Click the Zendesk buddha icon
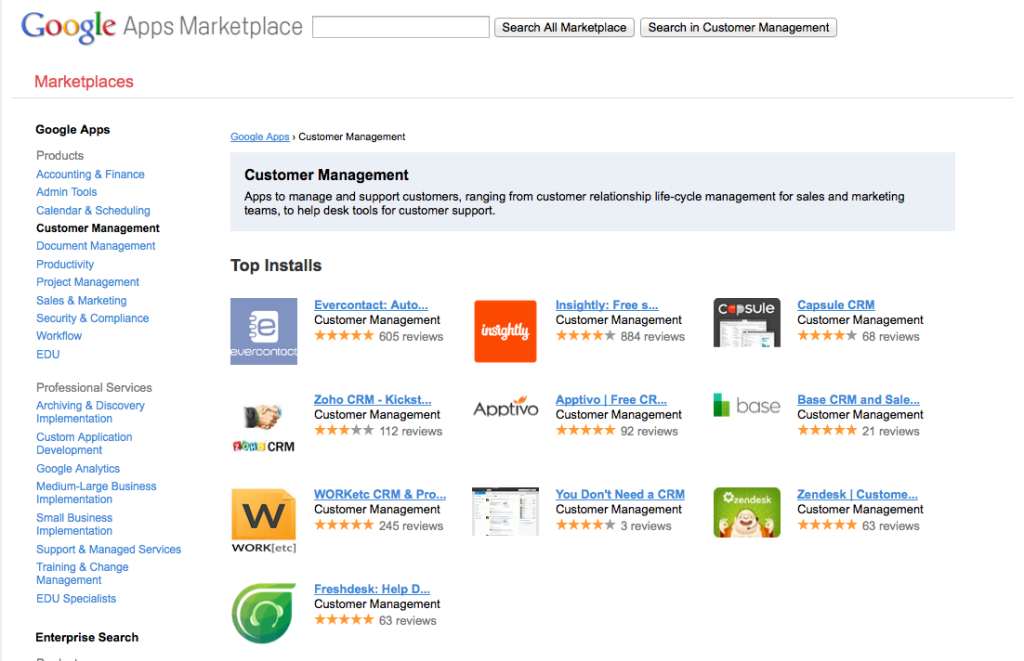Image resolution: width=1024 pixels, height=661 pixels. (747, 512)
